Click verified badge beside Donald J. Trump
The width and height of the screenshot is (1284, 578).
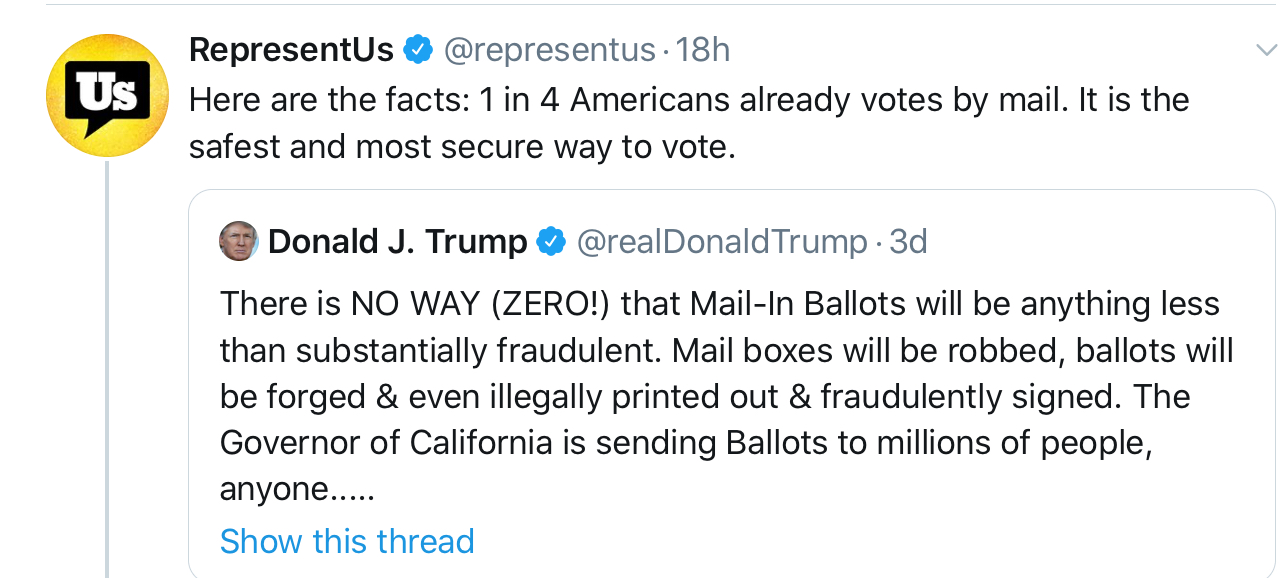click(551, 242)
